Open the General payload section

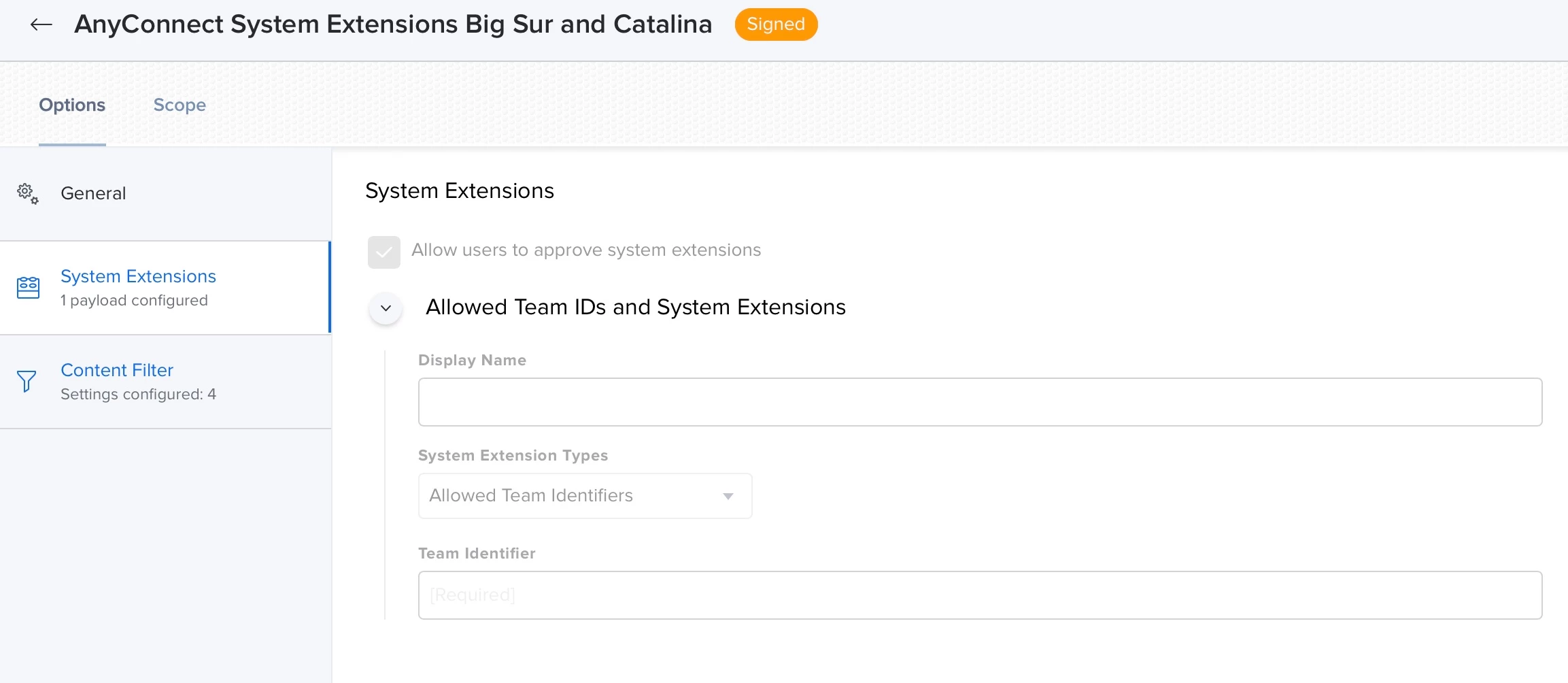[165, 194]
